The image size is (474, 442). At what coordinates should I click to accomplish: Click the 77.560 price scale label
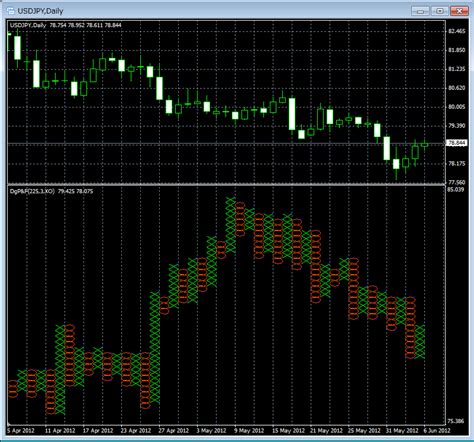click(457, 182)
